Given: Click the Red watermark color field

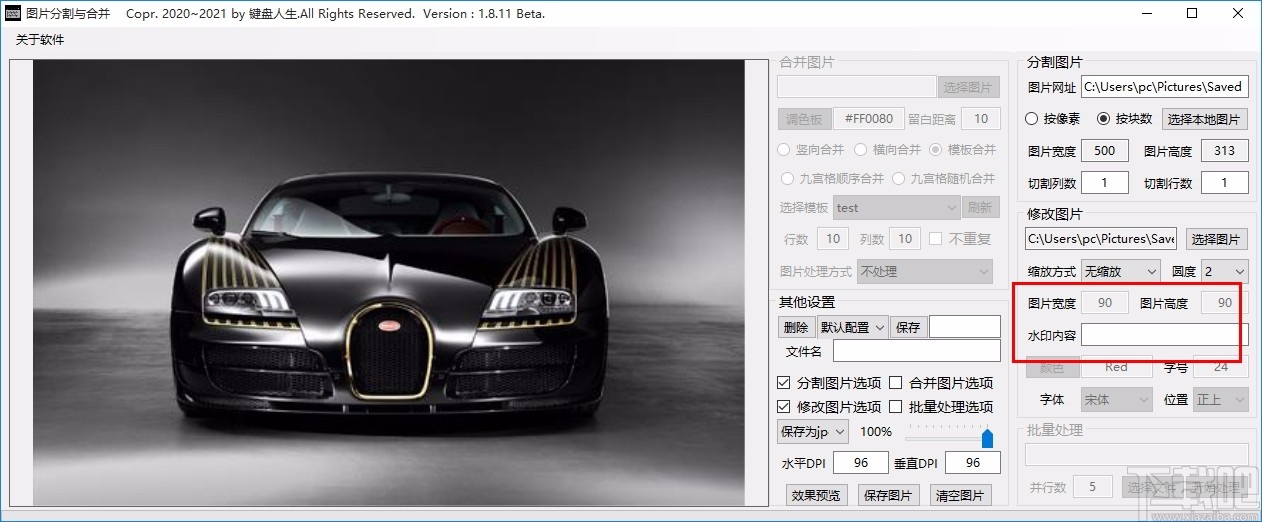Looking at the screenshot, I should (x=1117, y=367).
